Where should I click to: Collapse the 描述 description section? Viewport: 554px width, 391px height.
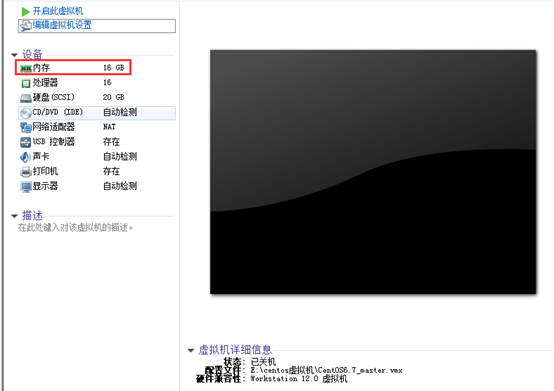pos(14,215)
